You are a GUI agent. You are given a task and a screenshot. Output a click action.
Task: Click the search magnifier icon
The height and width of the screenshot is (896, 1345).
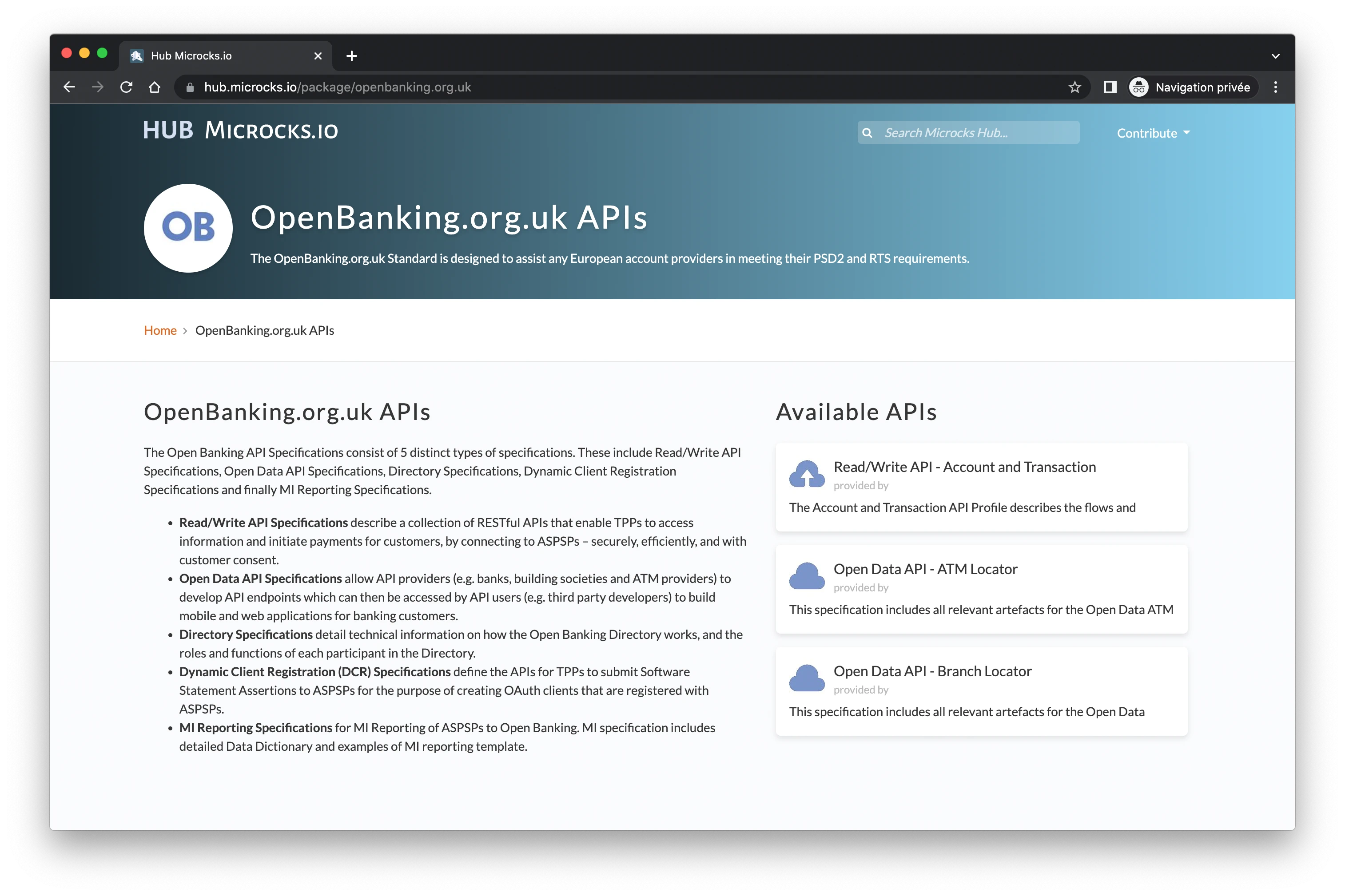click(867, 133)
